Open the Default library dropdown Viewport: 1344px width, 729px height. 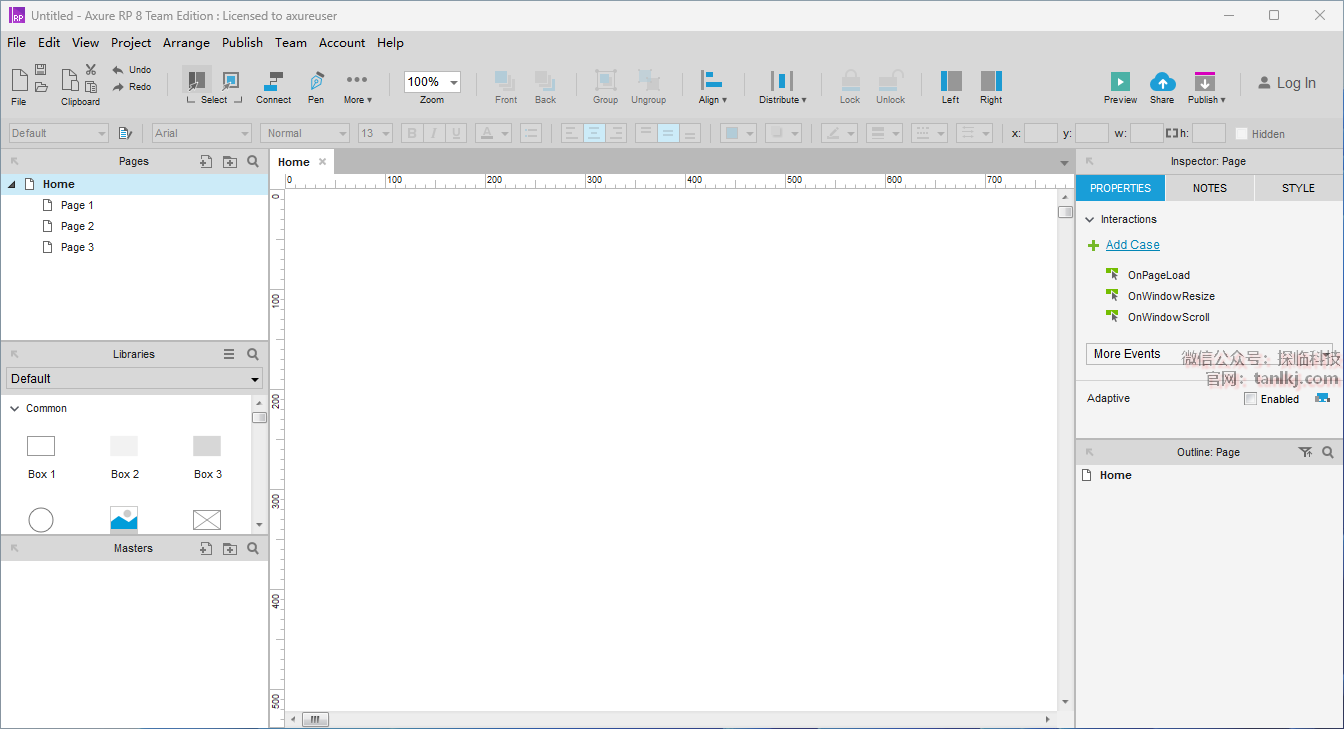tap(134, 379)
